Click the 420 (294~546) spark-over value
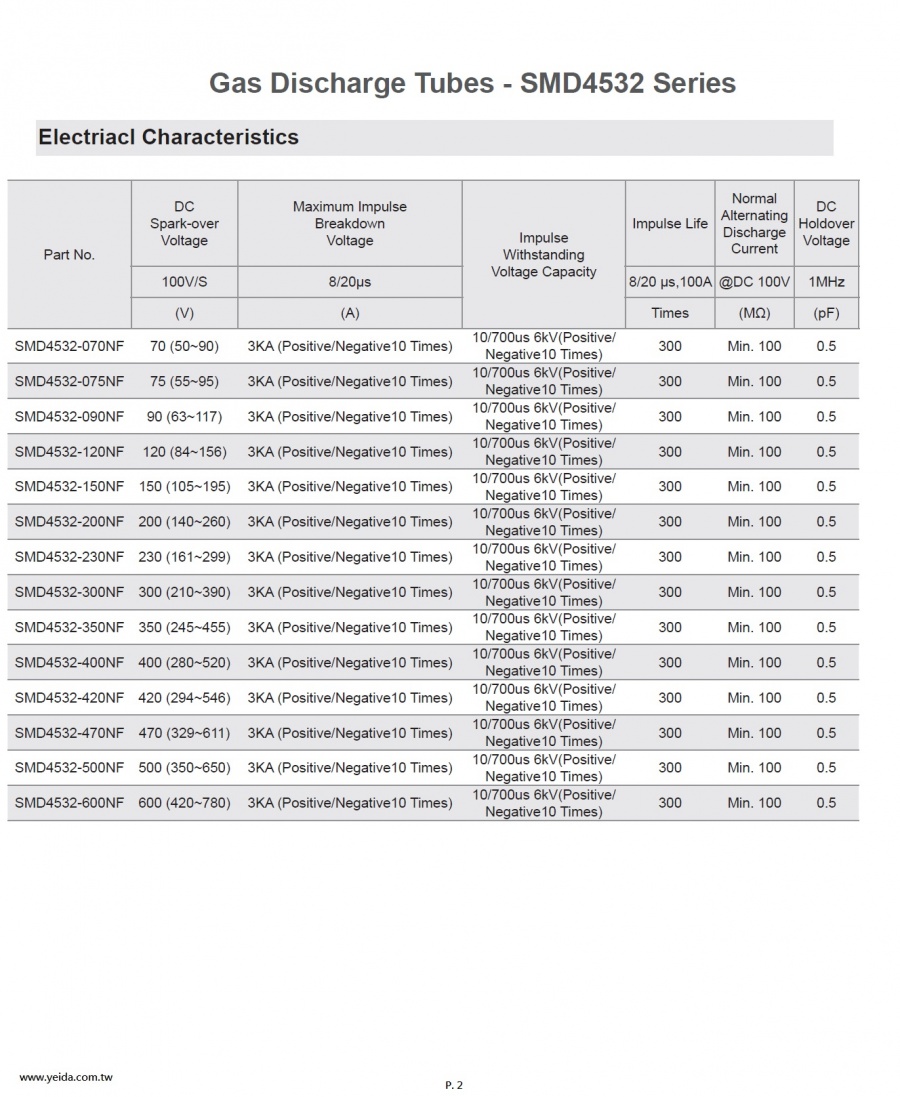The width and height of the screenshot is (900, 1097). pos(184,698)
